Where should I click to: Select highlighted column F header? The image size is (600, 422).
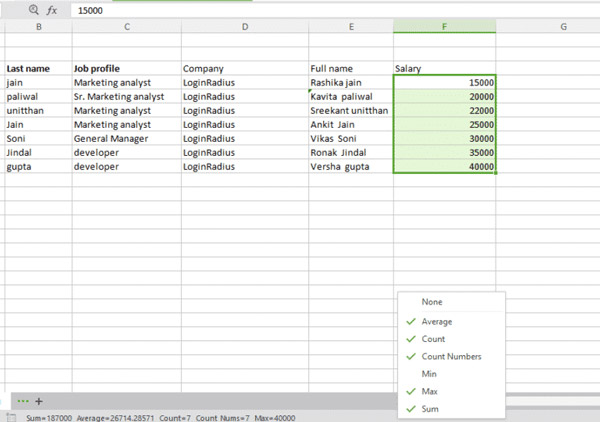(444, 27)
